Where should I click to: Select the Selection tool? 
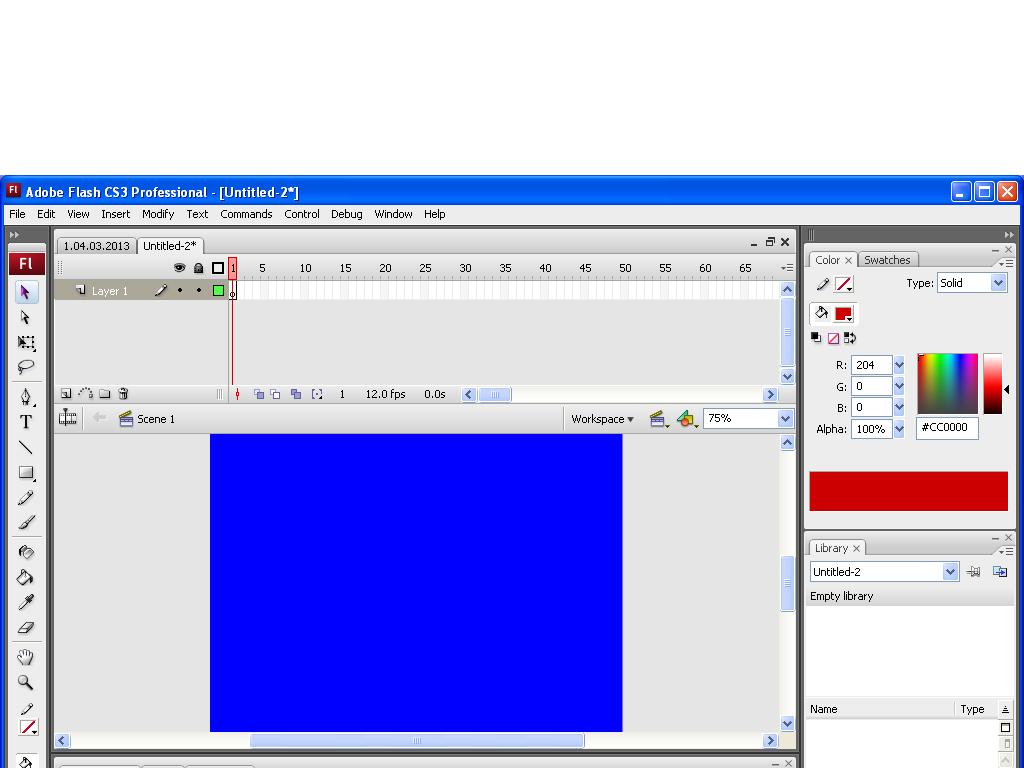[x=25, y=291]
